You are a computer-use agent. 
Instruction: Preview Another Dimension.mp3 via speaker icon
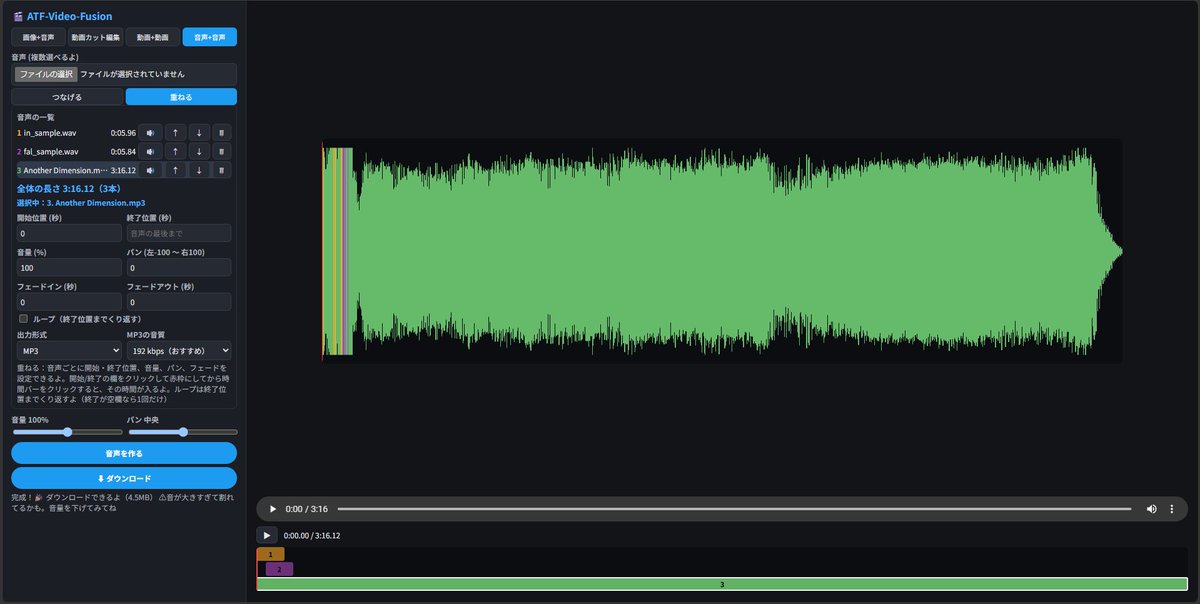(x=150, y=170)
